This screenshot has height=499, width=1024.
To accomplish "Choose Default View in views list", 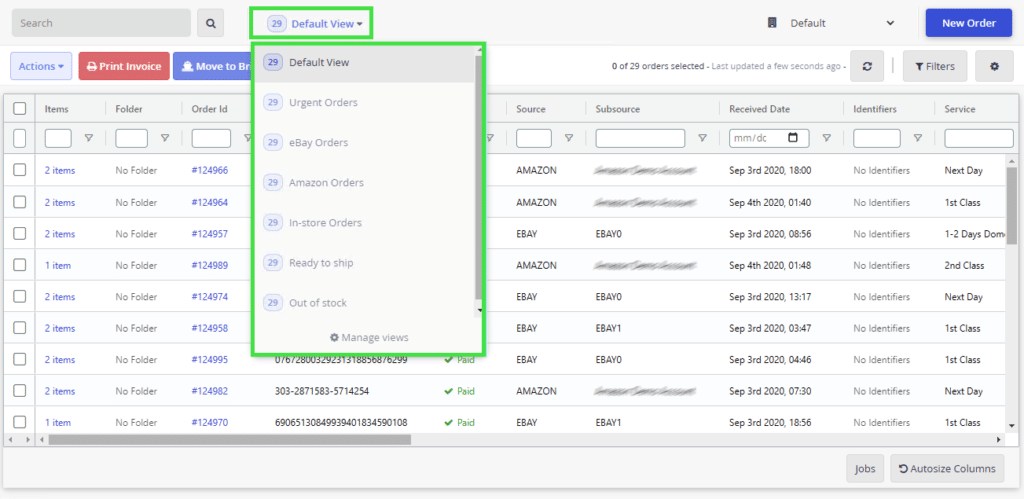I will (x=364, y=63).
